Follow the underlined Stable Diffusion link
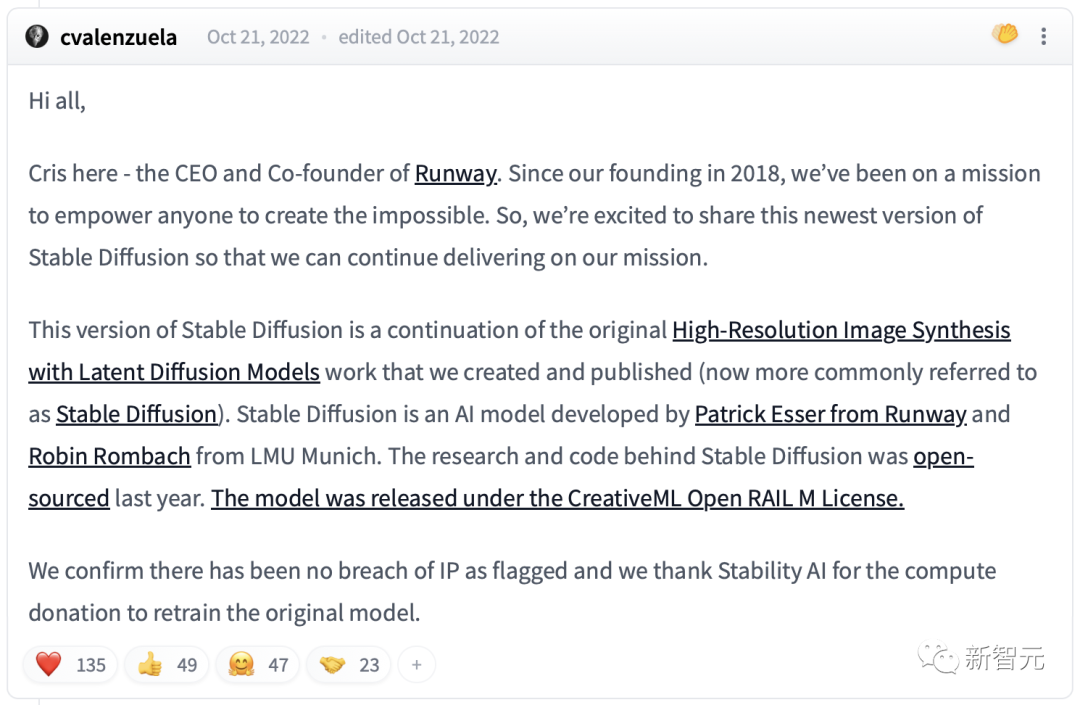The width and height of the screenshot is (1080, 705). tap(136, 414)
